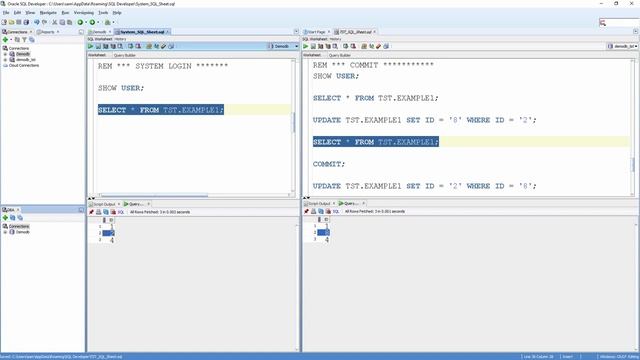
Task: Click Clear (eraser) icon in TST worksheet toolbar
Action: 378,46
